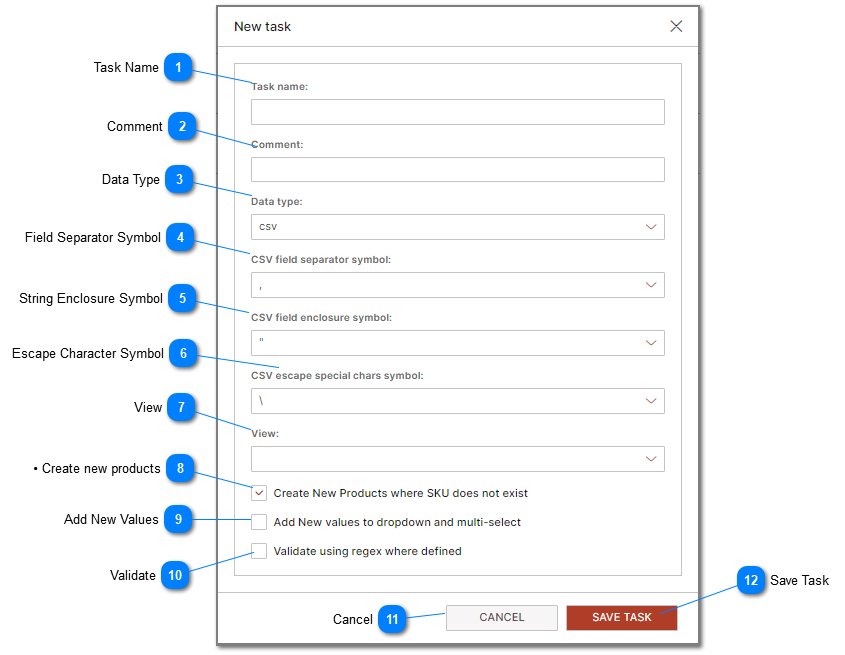Screen dimensions: 845x655
Task: Check Add New values to dropdown and multi-select
Action: [259, 522]
